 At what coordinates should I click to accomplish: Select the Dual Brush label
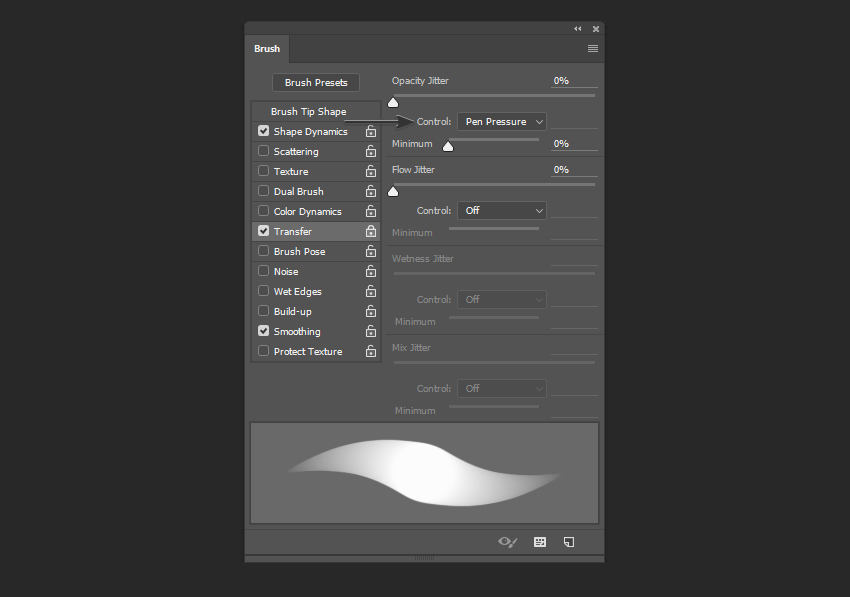pos(299,191)
